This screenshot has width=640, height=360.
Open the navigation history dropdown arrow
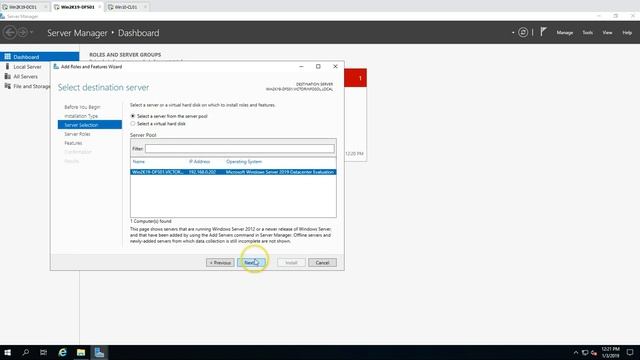pos(31,32)
